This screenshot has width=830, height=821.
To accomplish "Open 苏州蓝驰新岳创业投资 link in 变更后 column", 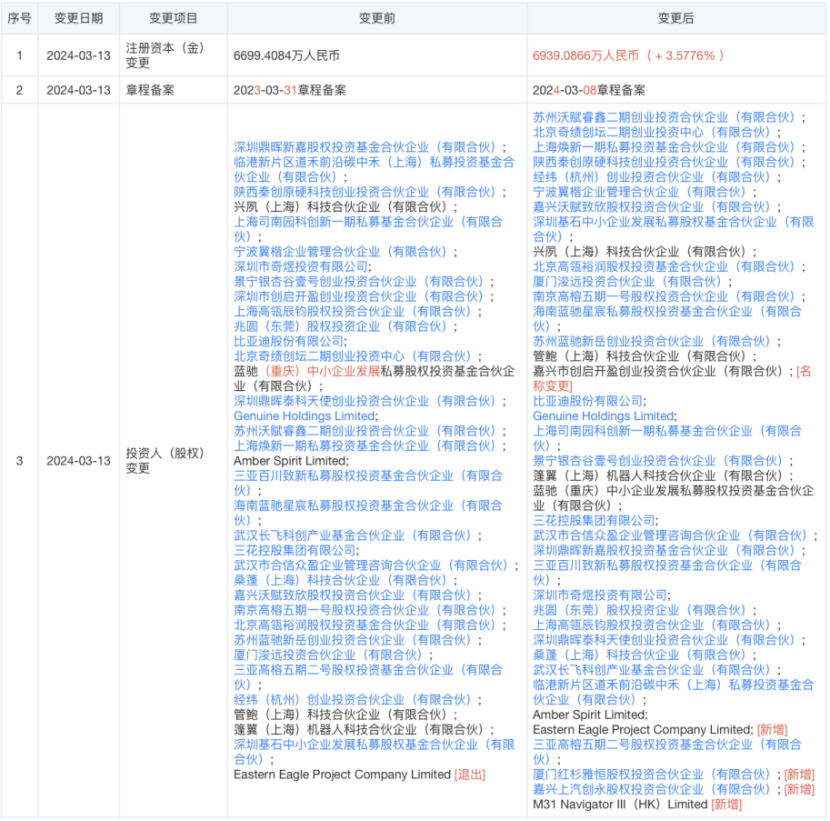I will 651,341.
